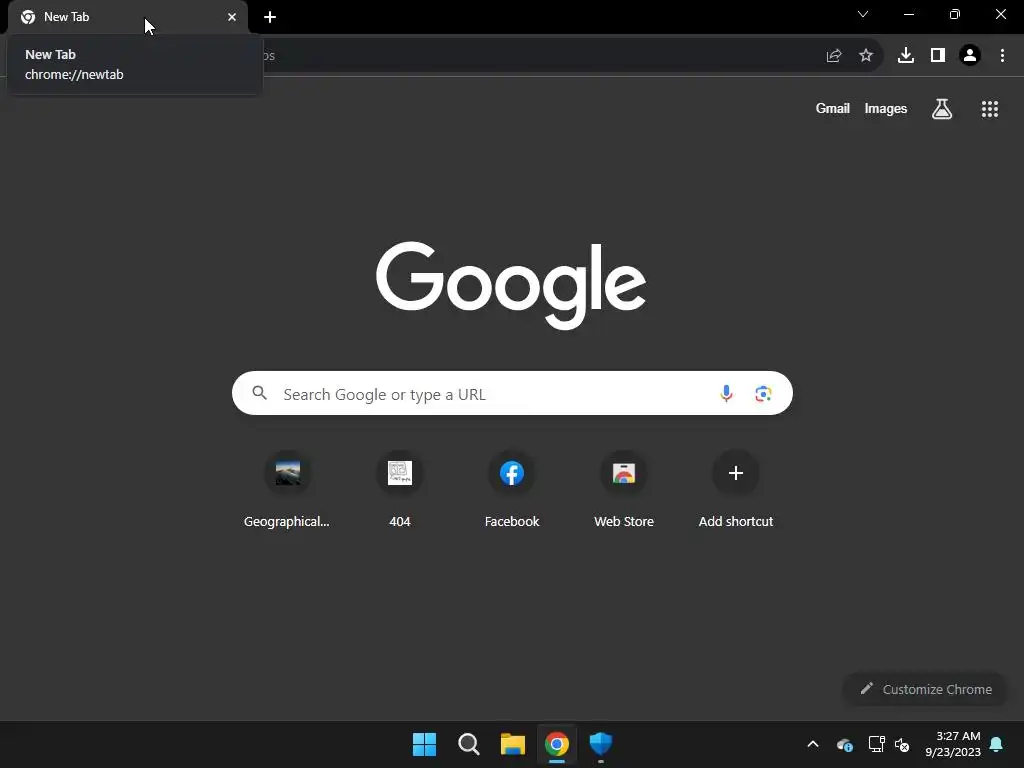The height and width of the screenshot is (768, 1024).
Task: Bookmark this tab with the star icon
Action: point(866,56)
